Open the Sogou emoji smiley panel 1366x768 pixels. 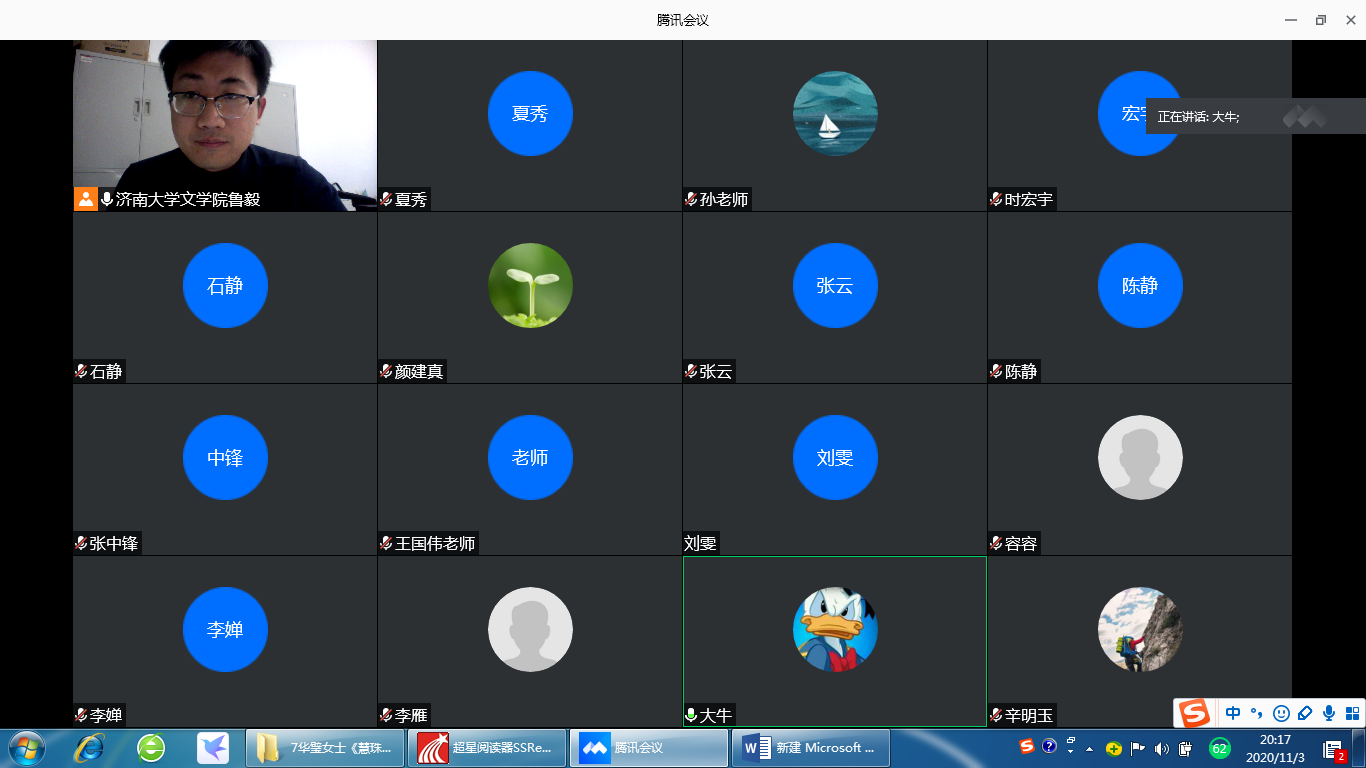[x=1281, y=713]
